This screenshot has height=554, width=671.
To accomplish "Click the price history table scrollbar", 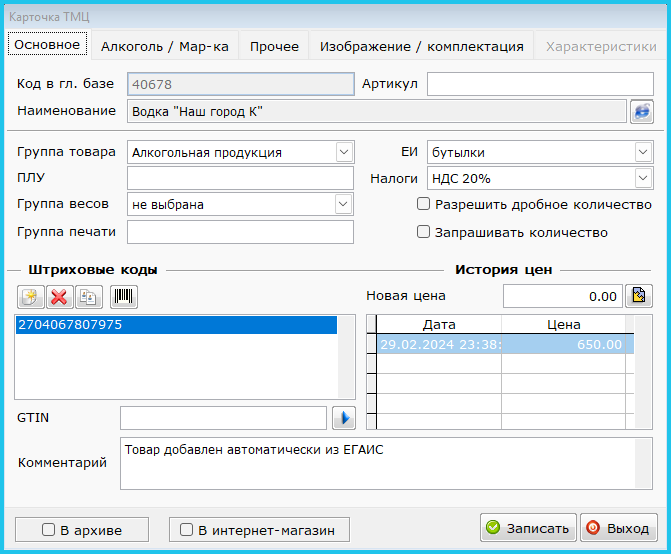I will coord(643,372).
